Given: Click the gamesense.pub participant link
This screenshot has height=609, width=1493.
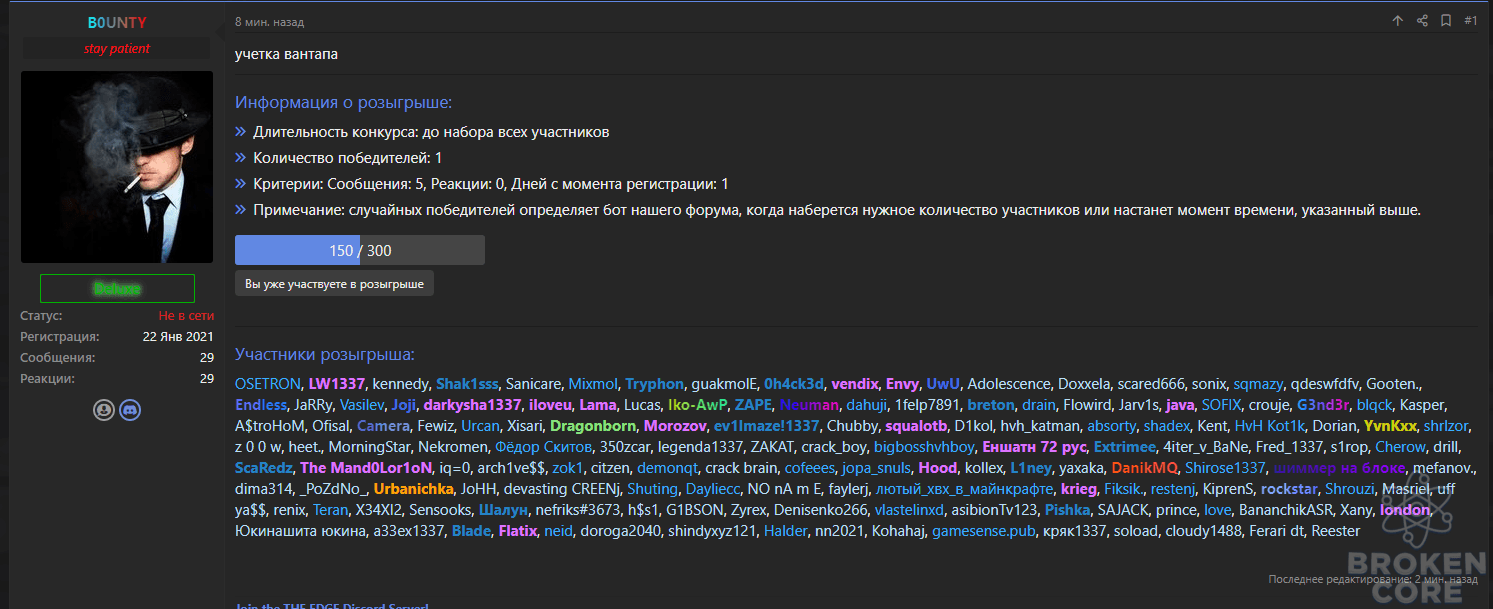Looking at the screenshot, I should tap(984, 531).
